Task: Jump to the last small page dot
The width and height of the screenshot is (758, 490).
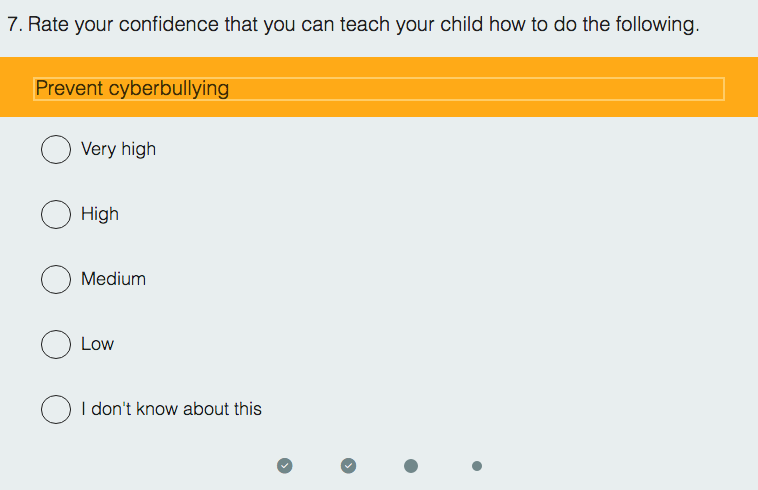Action: (477, 465)
